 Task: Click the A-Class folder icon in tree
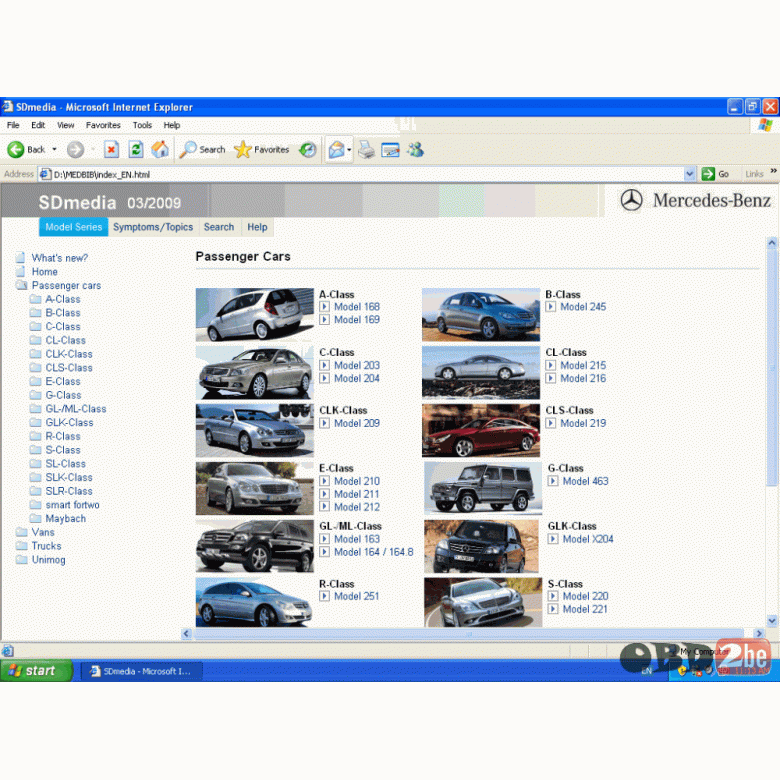(x=35, y=299)
